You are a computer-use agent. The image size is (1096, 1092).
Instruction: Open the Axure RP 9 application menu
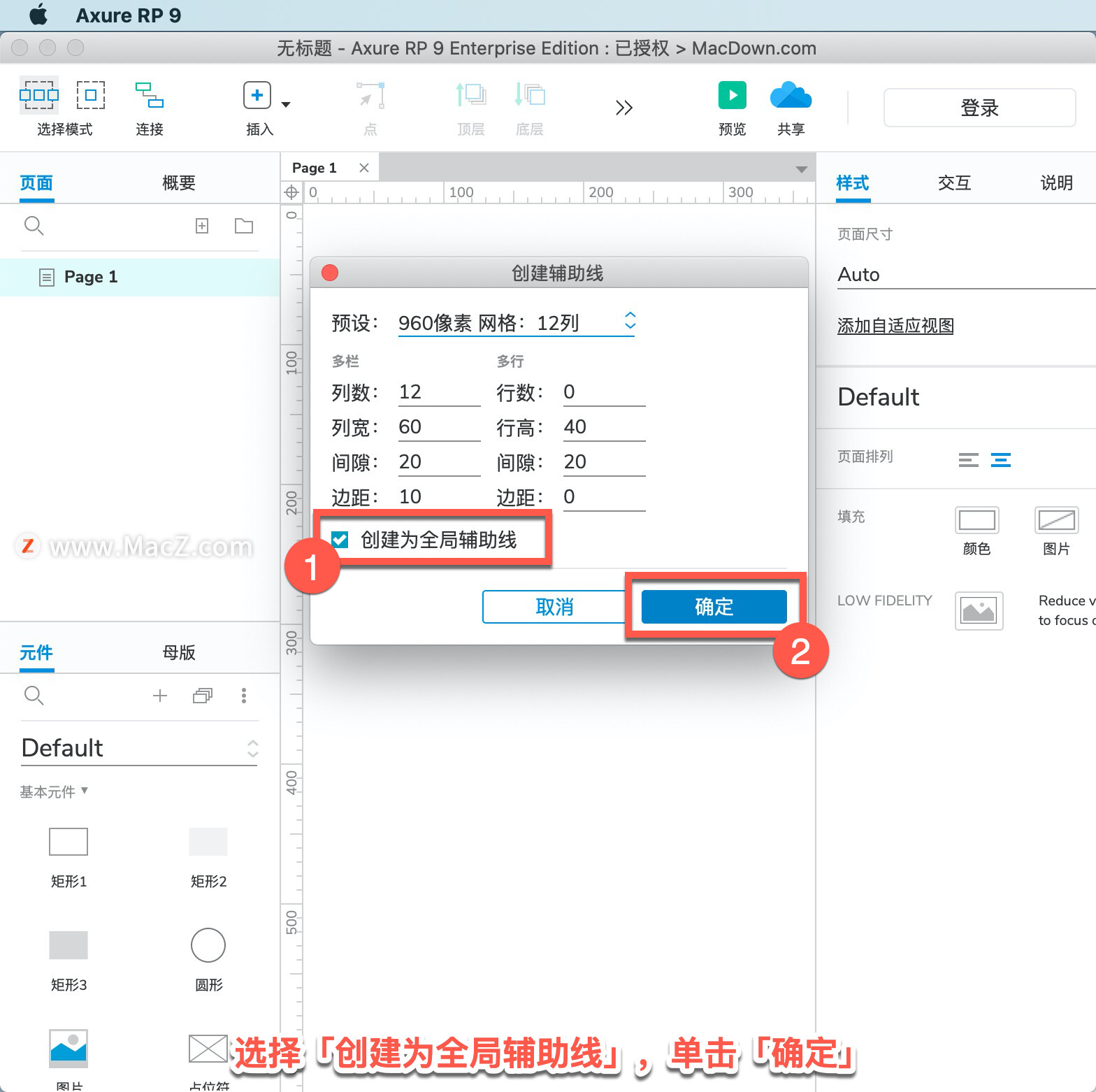[x=129, y=15]
